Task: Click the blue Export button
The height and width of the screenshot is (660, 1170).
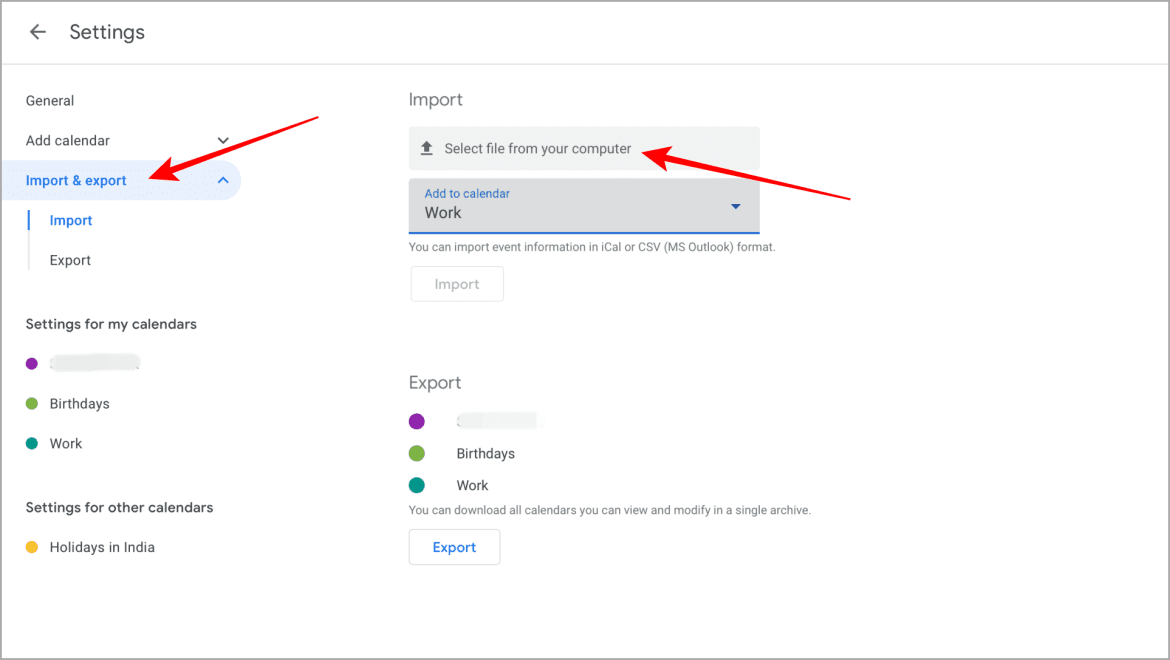Action: pyautogui.click(x=454, y=547)
